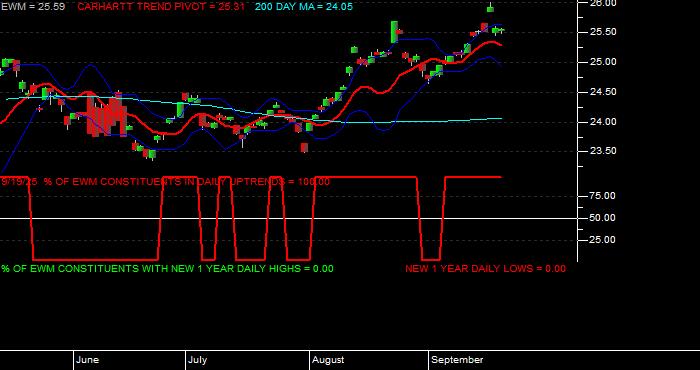Click the 25.00 percent axis value
Viewport: 700px width, 370px height.
(603, 240)
